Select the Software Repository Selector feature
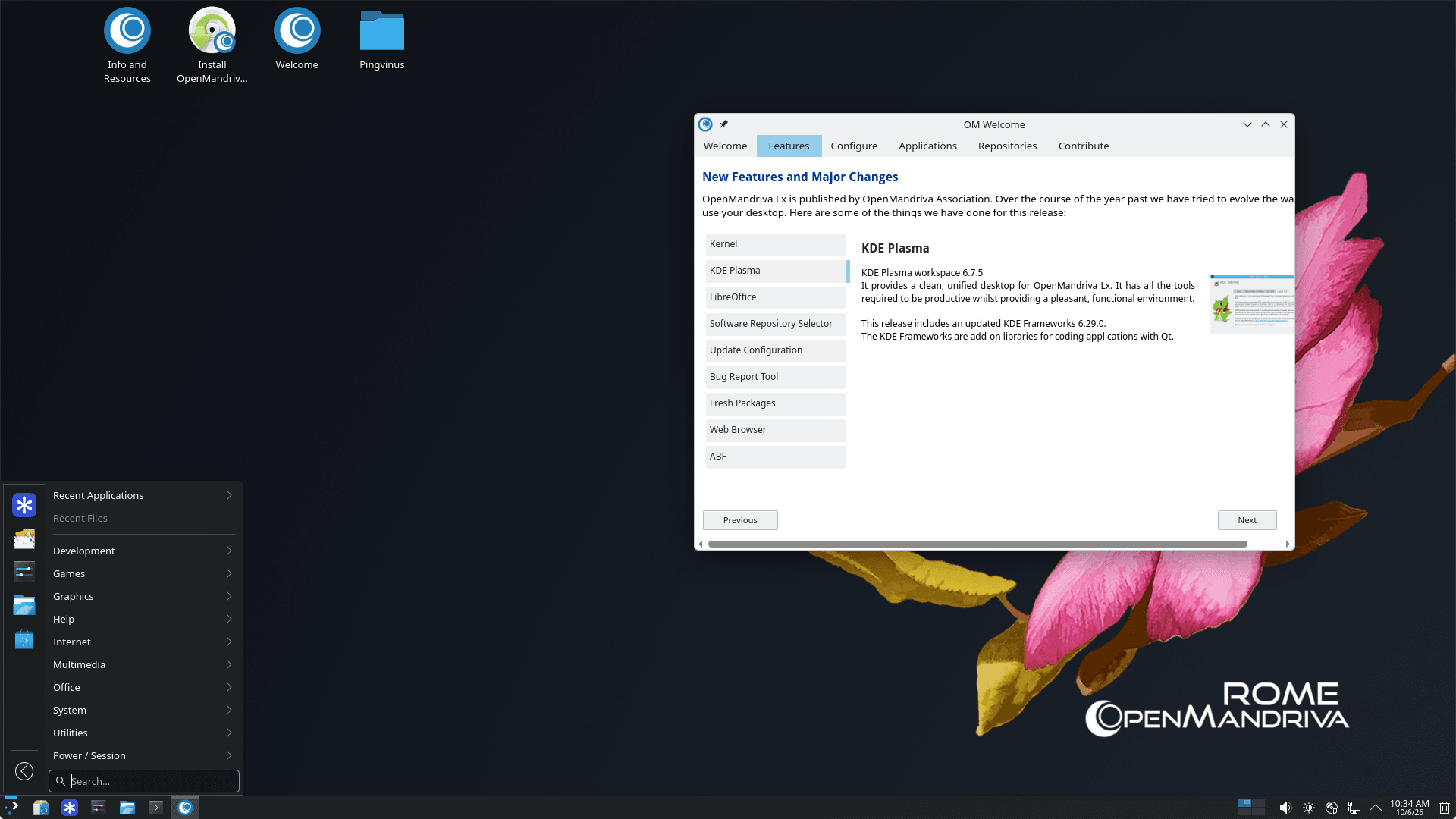Image resolution: width=1456 pixels, height=819 pixels. [x=776, y=324]
